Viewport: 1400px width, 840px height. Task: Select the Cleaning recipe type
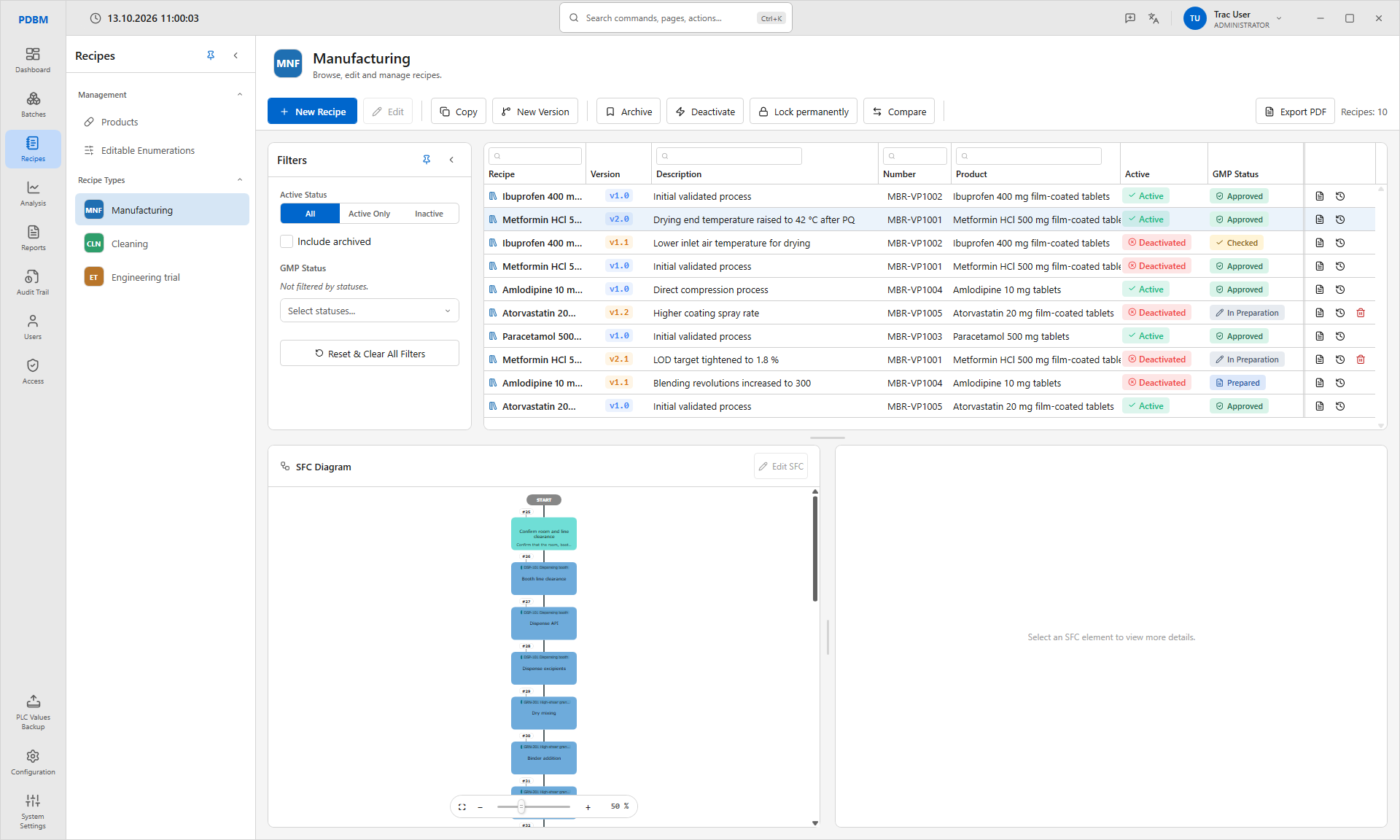162,244
